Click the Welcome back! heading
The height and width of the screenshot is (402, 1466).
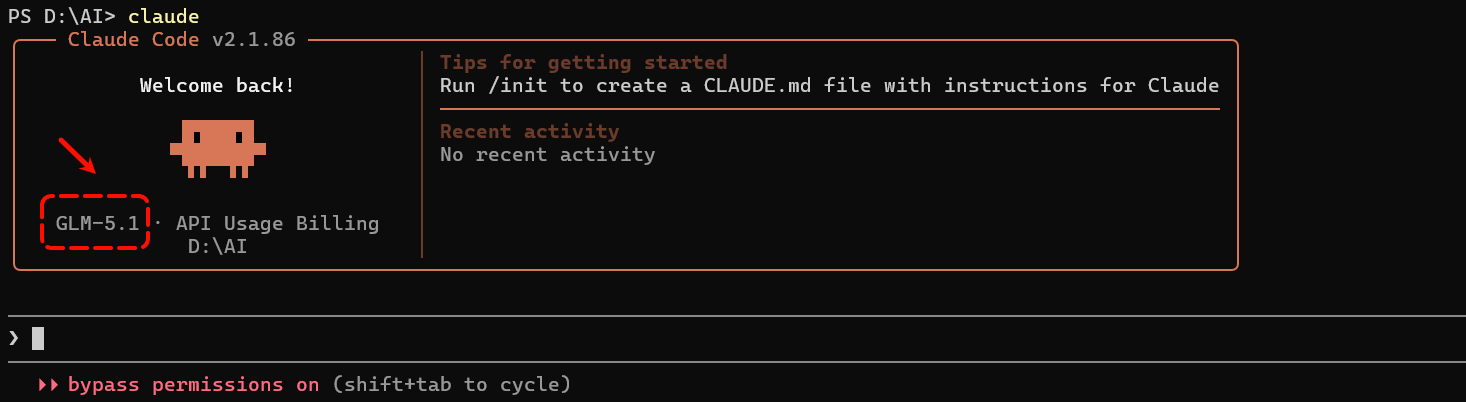coord(217,86)
